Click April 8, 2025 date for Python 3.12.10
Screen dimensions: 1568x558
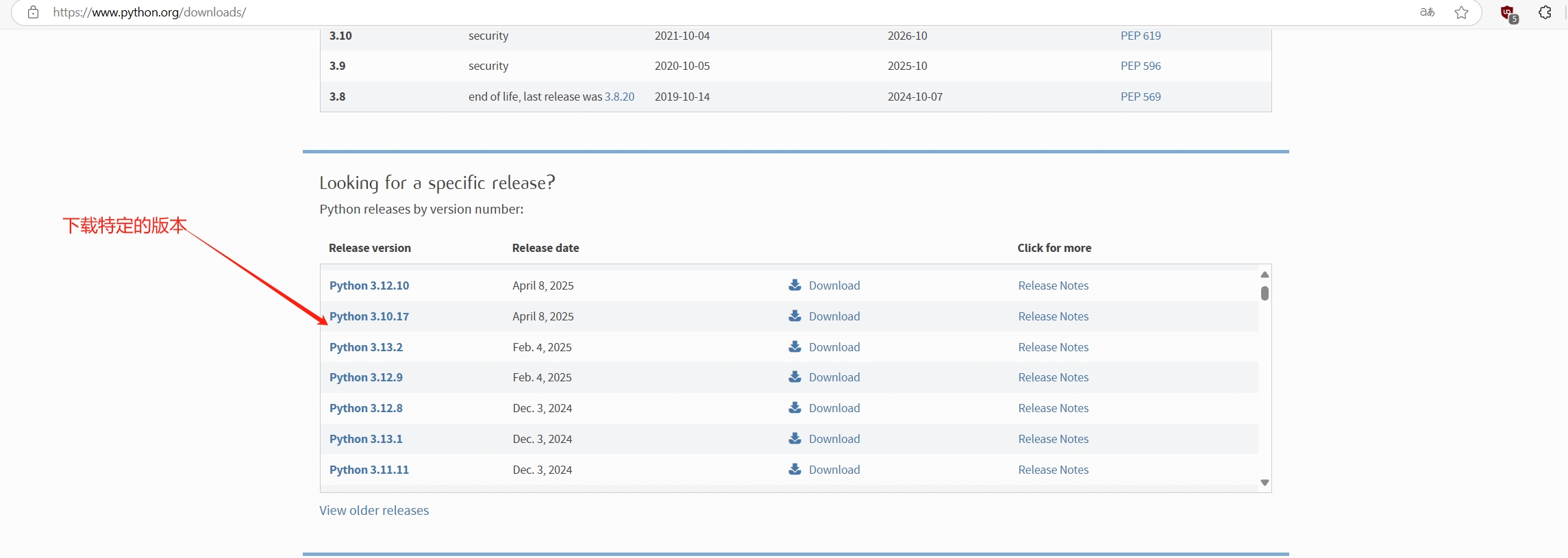click(x=543, y=286)
